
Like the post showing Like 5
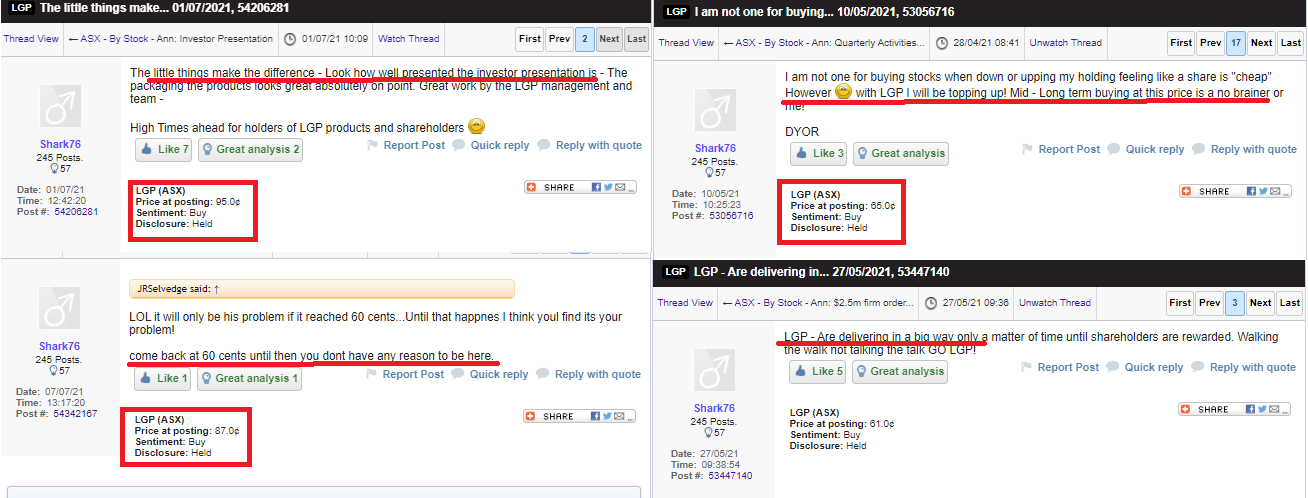(x=818, y=371)
